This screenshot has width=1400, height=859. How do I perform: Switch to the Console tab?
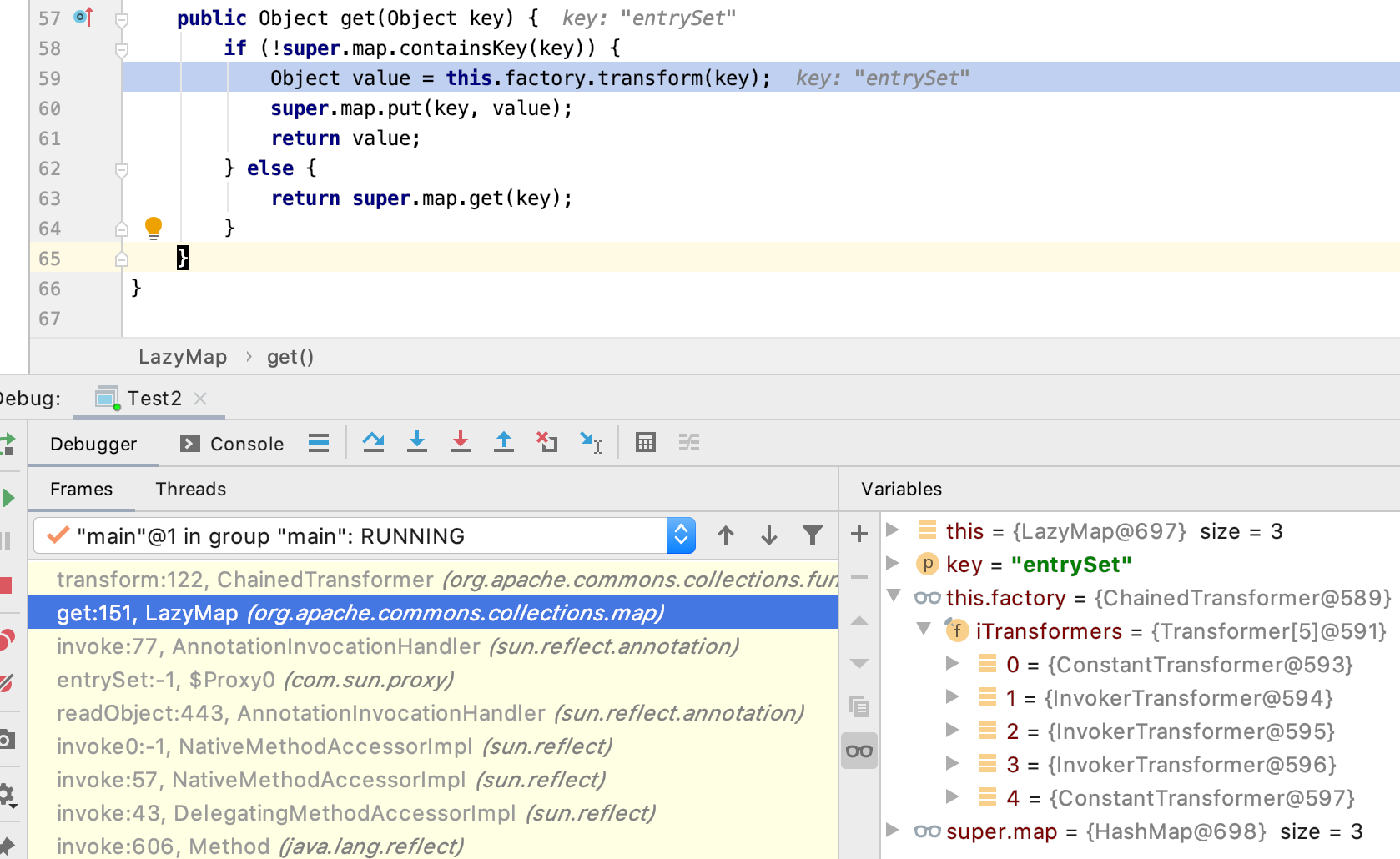point(233,444)
